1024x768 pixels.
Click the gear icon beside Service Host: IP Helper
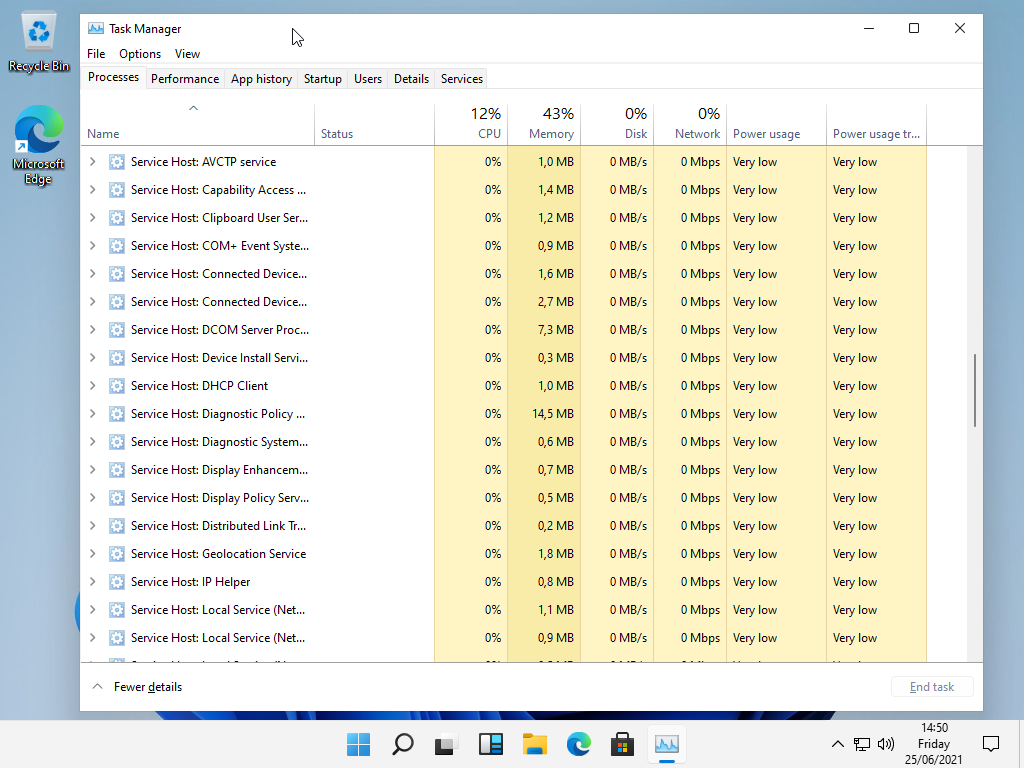click(x=117, y=582)
